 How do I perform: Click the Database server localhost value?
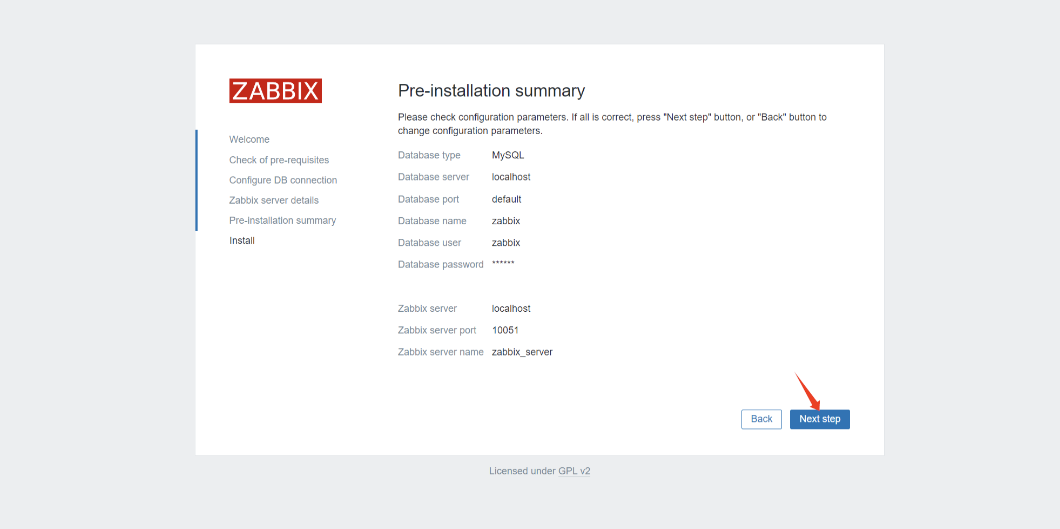tap(511, 177)
